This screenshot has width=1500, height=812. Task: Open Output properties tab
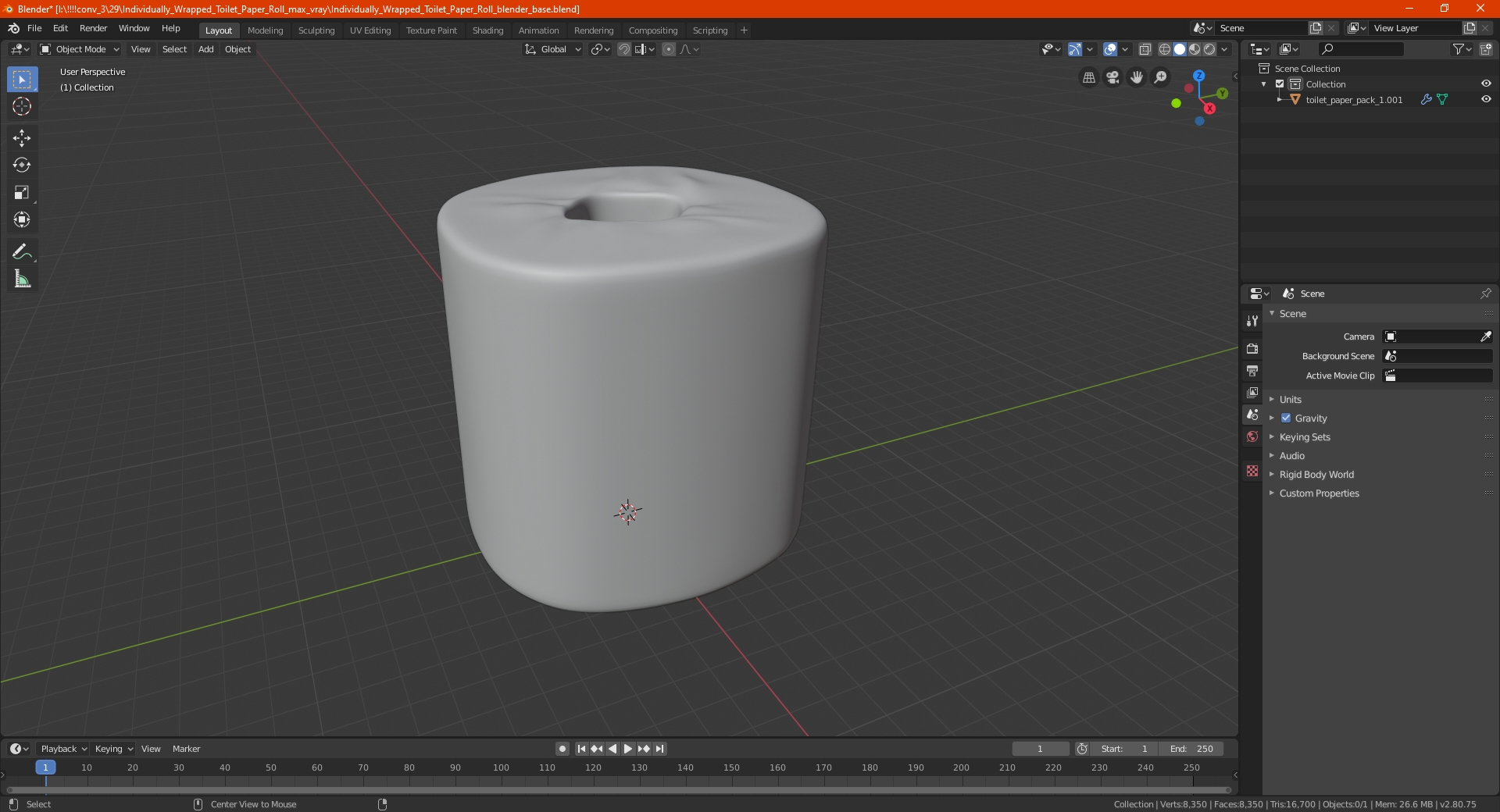[x=1252, y=370]
